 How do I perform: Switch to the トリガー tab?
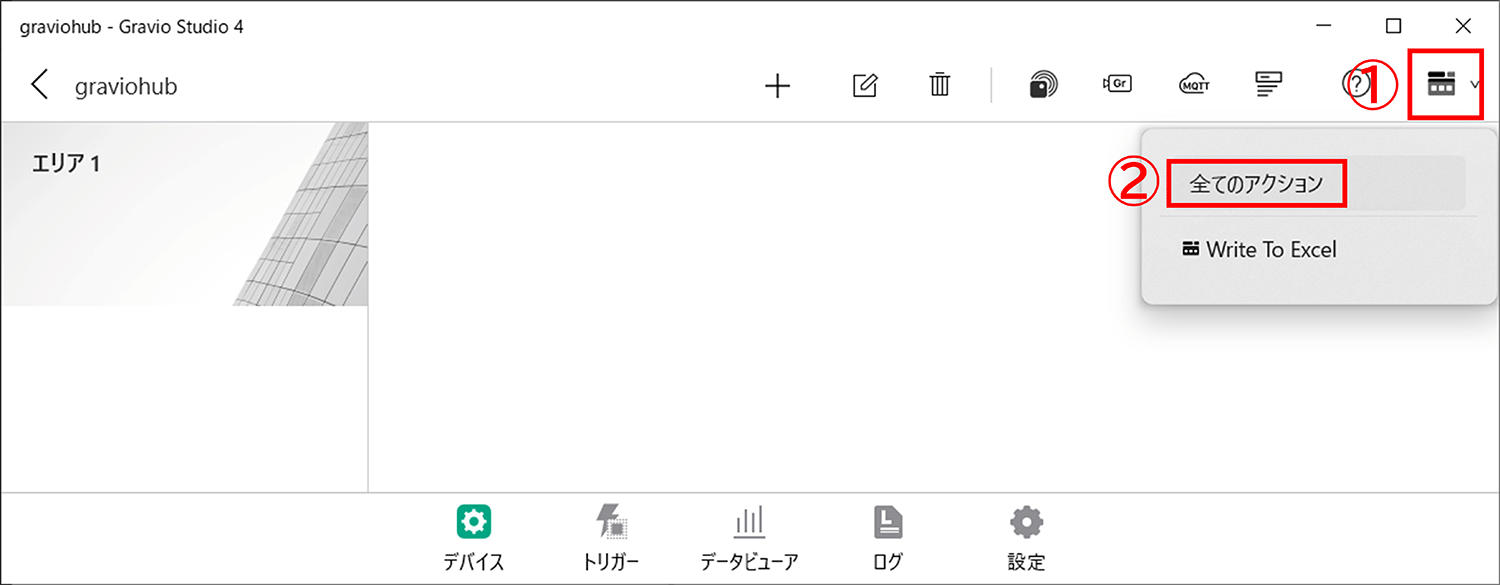pyautogui.click(x=611, y=538)
